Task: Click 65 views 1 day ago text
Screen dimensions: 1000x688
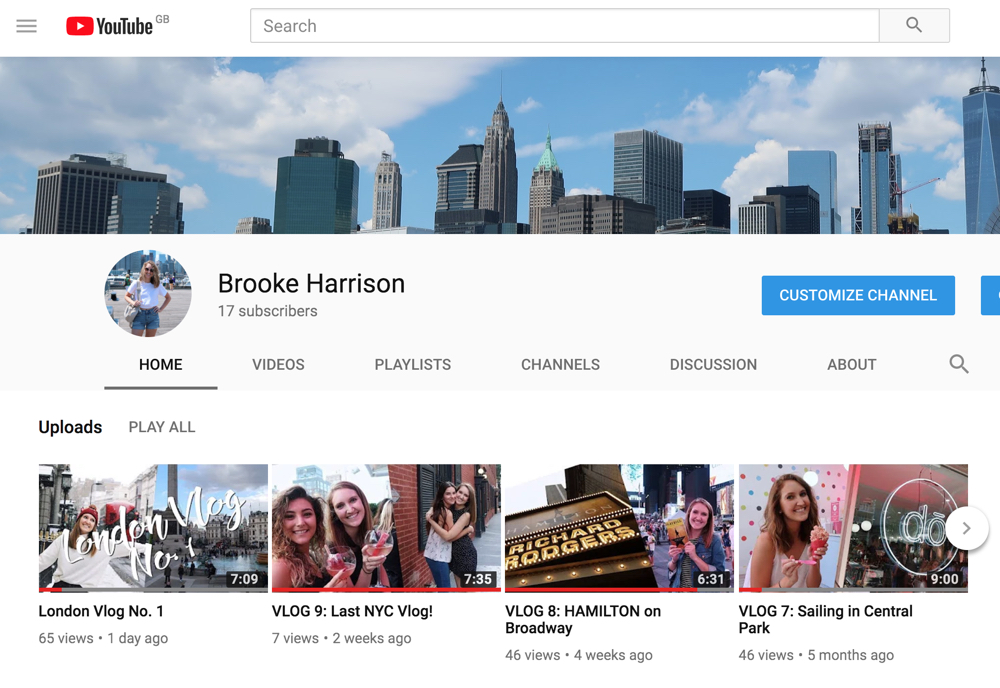Action: pyautogui.click(x=103, y=638)
